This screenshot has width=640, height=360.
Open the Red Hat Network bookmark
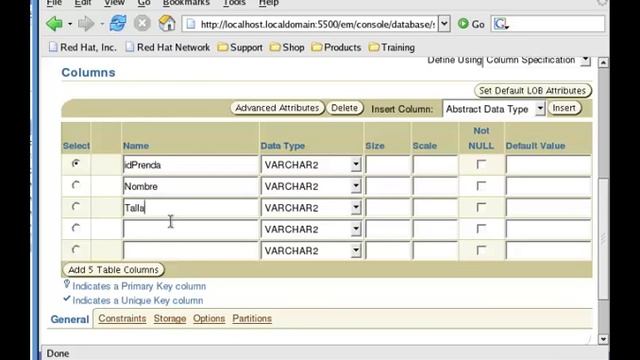click(x=167, y=47)
